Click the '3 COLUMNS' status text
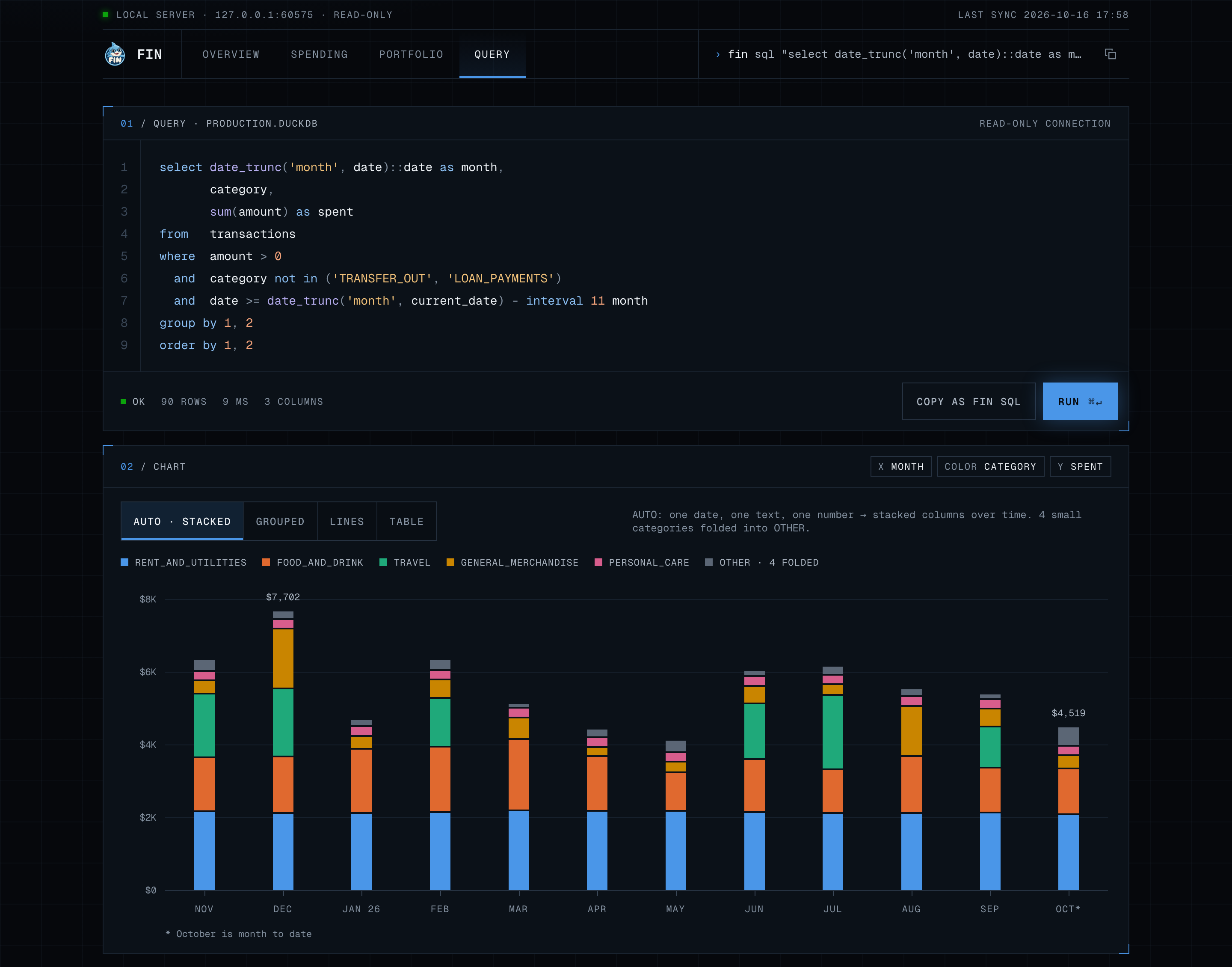Screen dimensions: 1232x967 (294, 401)
